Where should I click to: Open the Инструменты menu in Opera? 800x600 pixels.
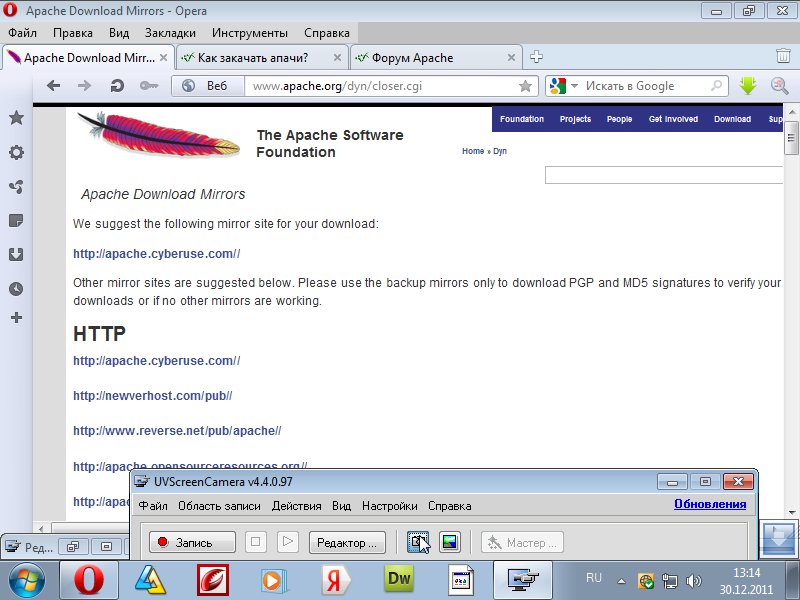[250, 33]
